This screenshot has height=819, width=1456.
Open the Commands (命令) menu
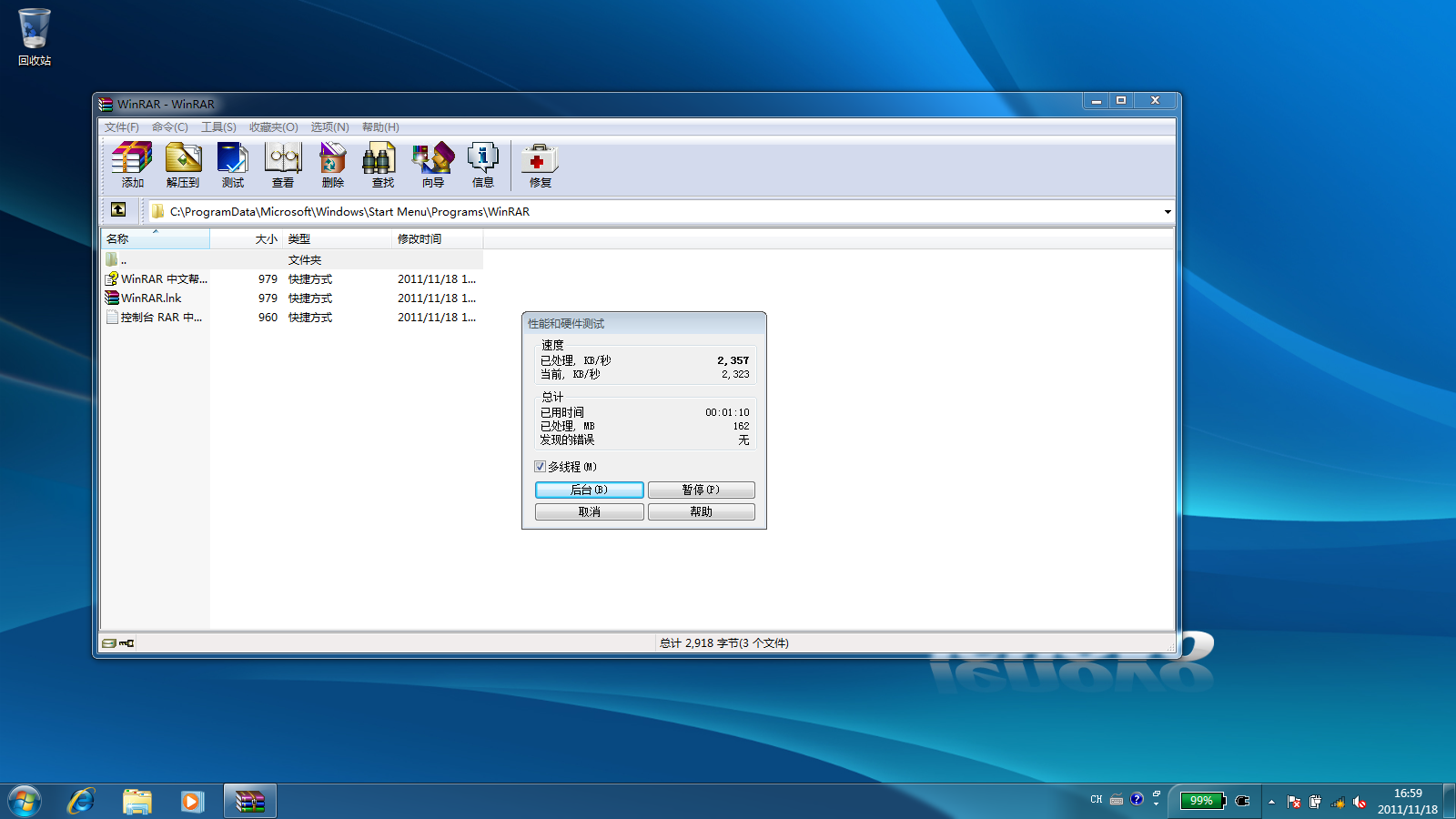coord(170,127)
